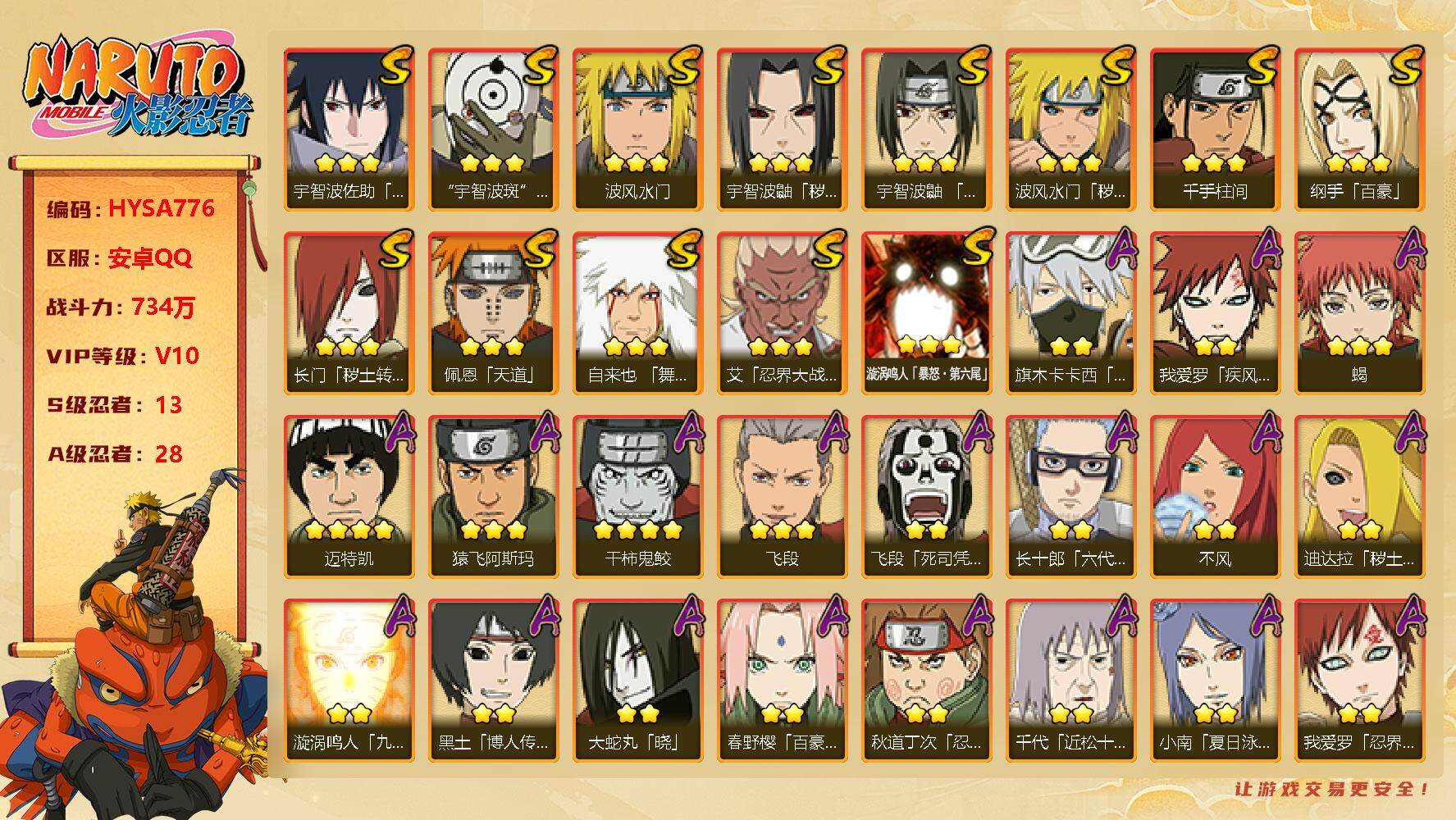Click the Naruto Mobile 火影忍者 logo

138,89
